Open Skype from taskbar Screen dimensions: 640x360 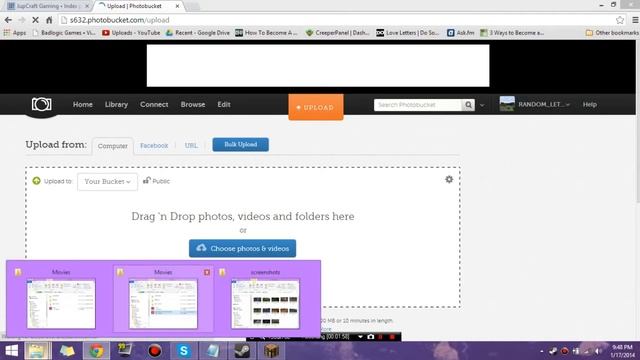coord(183,351)
